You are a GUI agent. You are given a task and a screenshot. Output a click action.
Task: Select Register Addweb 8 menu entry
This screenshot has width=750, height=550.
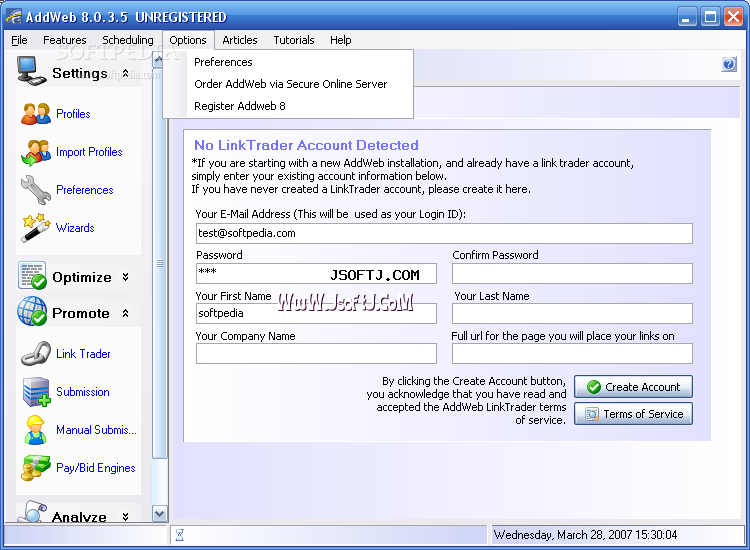click(x=288, y=106)
